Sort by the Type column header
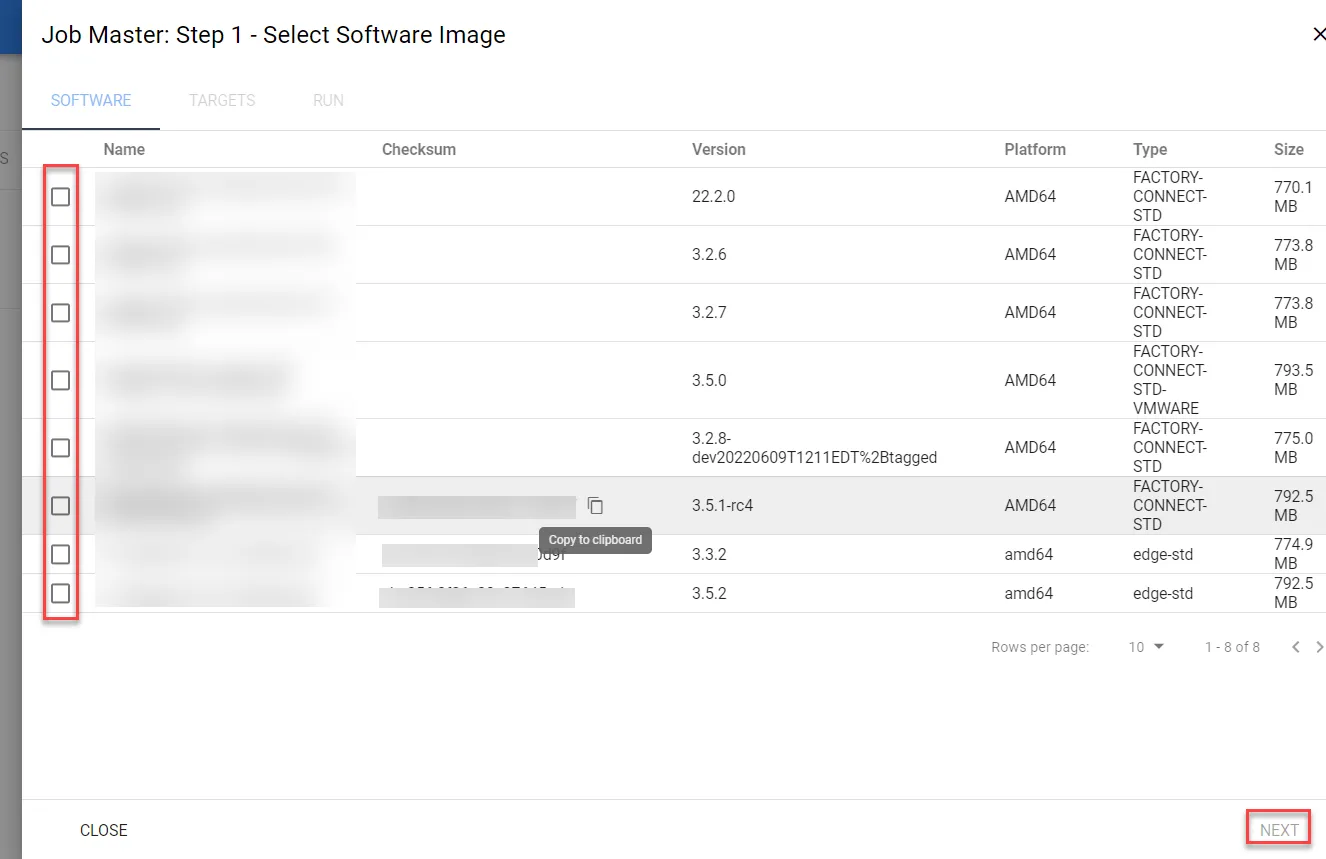Viewport: 1326px width, 859px height. 1150,149
